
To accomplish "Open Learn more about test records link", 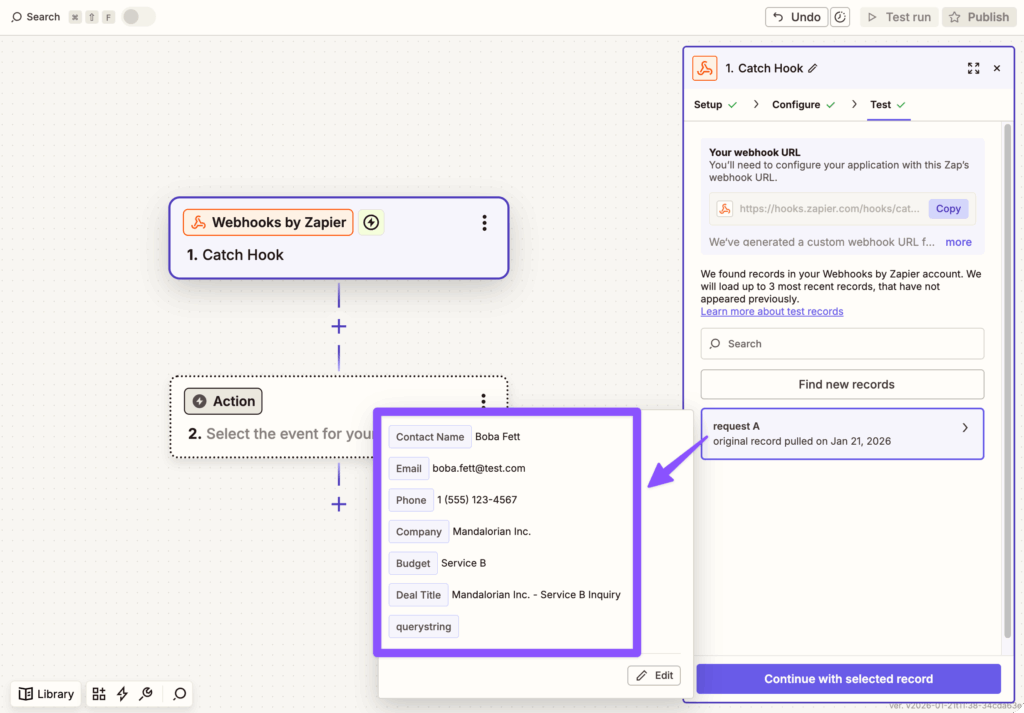I will pyautogui.click(x=772, y=311).
